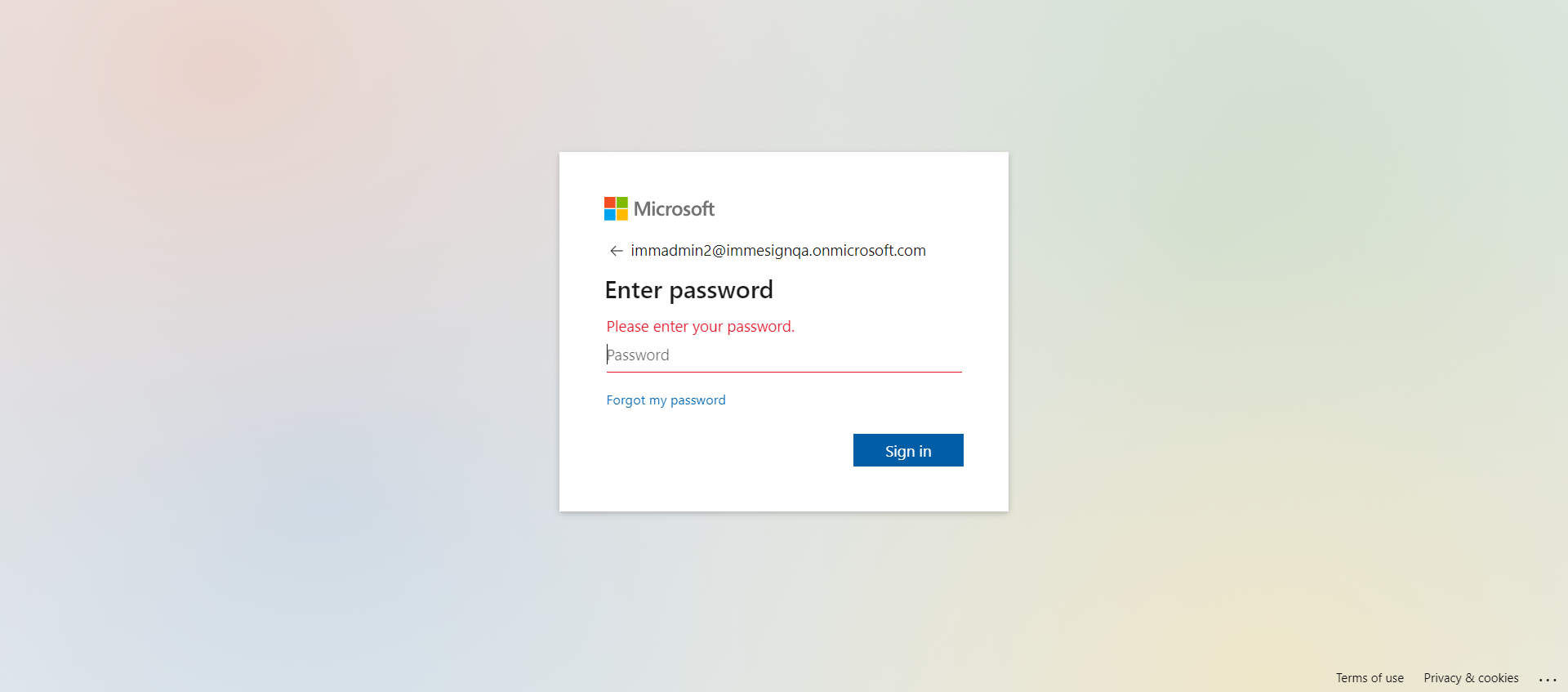Screen dimensions: 1568x692
Task: Open the three-dot footer options menu
Action: 1548,679
